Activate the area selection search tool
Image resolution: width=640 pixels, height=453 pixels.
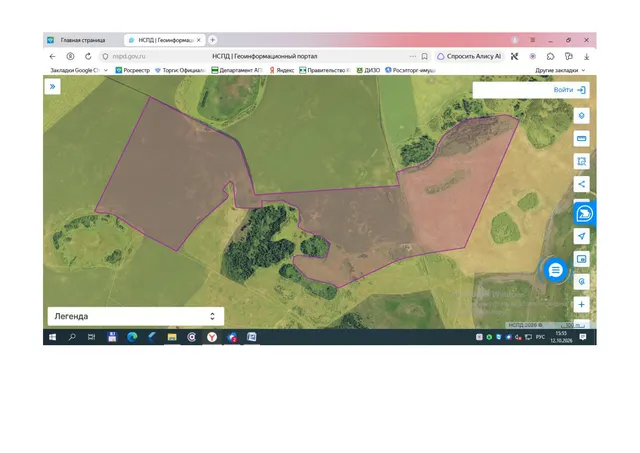[581, 161]
